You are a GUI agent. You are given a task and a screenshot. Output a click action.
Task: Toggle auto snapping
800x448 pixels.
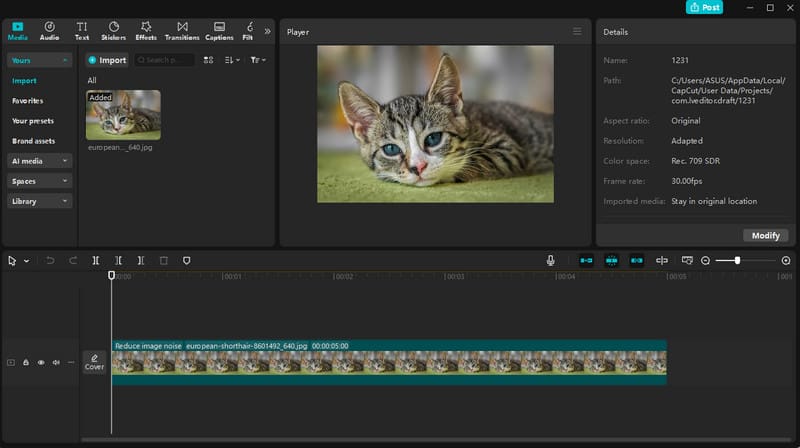point(611,260)
